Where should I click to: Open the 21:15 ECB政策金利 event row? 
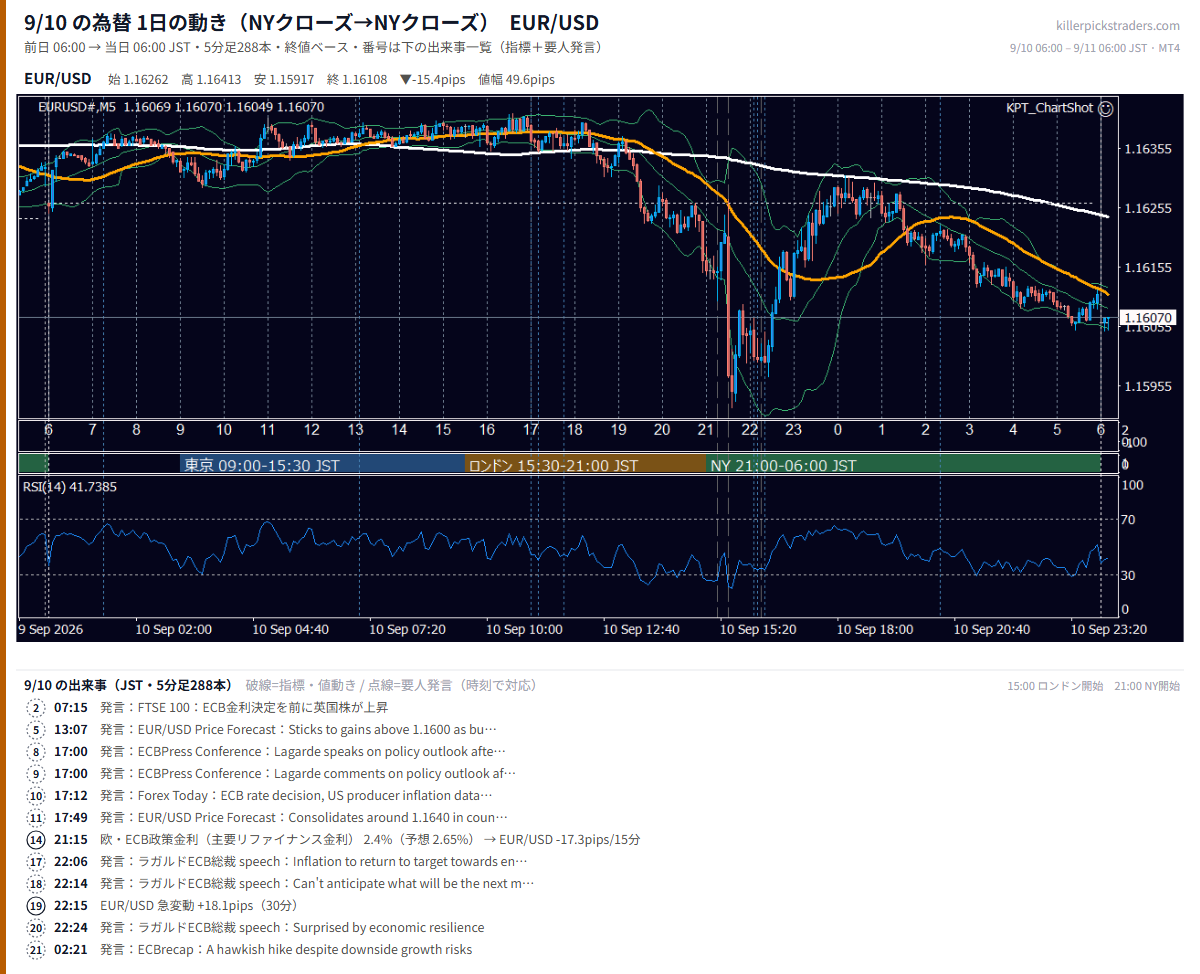(333, 840)
